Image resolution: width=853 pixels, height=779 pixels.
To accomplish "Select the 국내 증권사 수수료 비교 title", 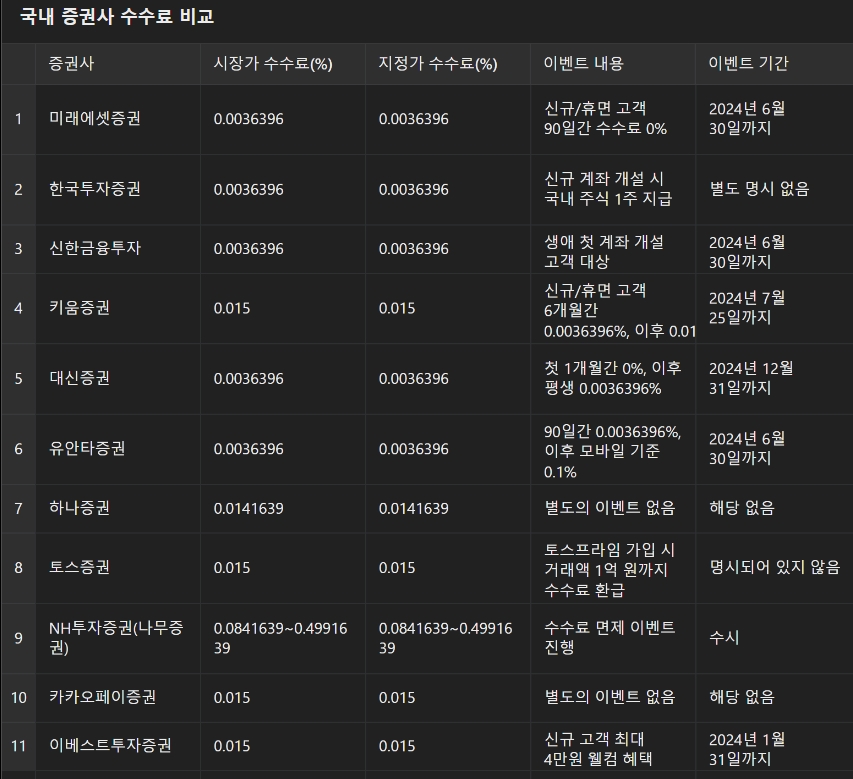I will (x=117, y=16).
